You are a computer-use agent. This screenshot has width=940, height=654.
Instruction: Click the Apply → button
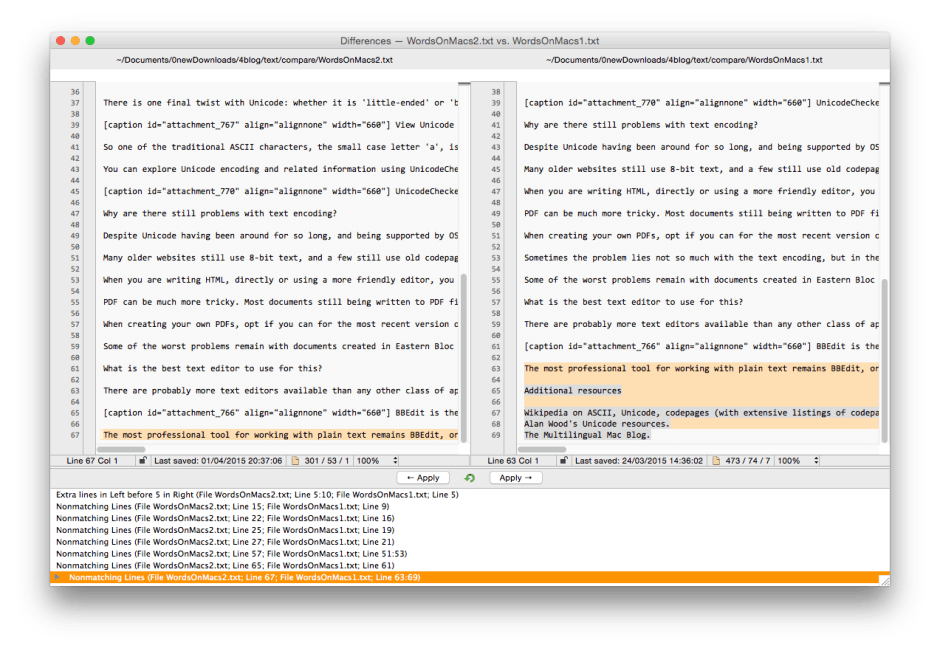(x=517, y=478)
